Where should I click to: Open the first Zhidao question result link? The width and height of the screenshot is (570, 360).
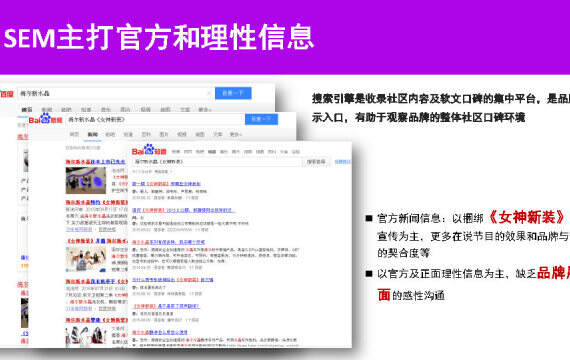point(166,184)
